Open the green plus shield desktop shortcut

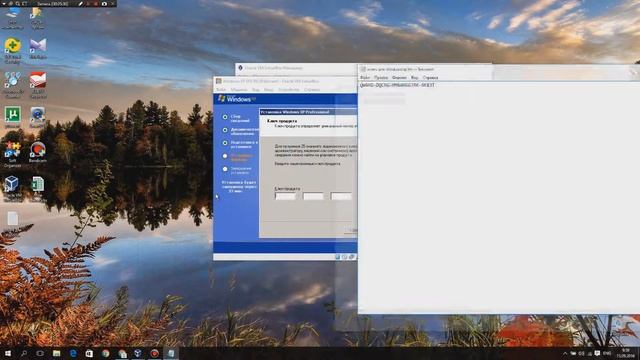click(13, 51)
